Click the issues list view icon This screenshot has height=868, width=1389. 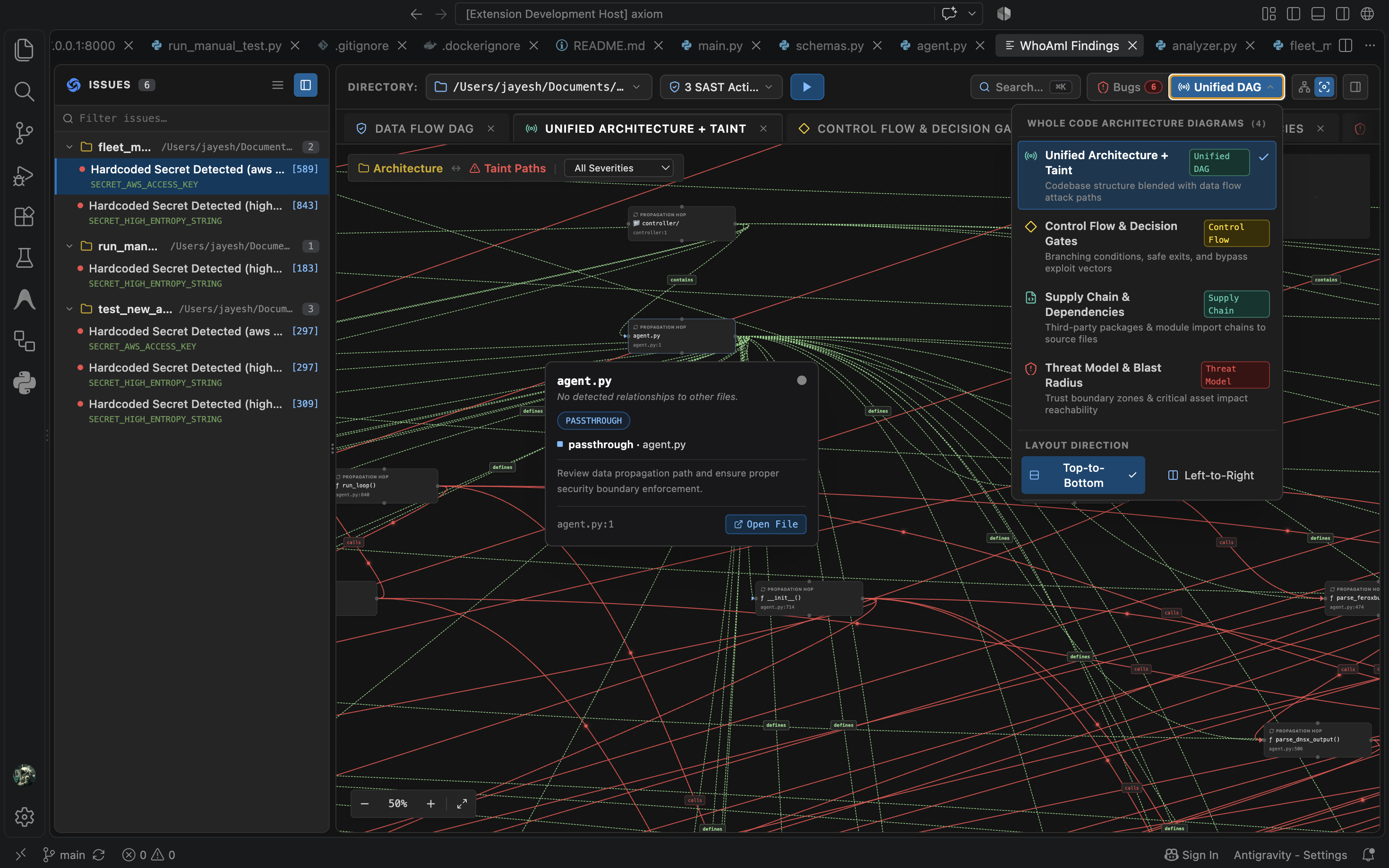[x=277, y=85]
